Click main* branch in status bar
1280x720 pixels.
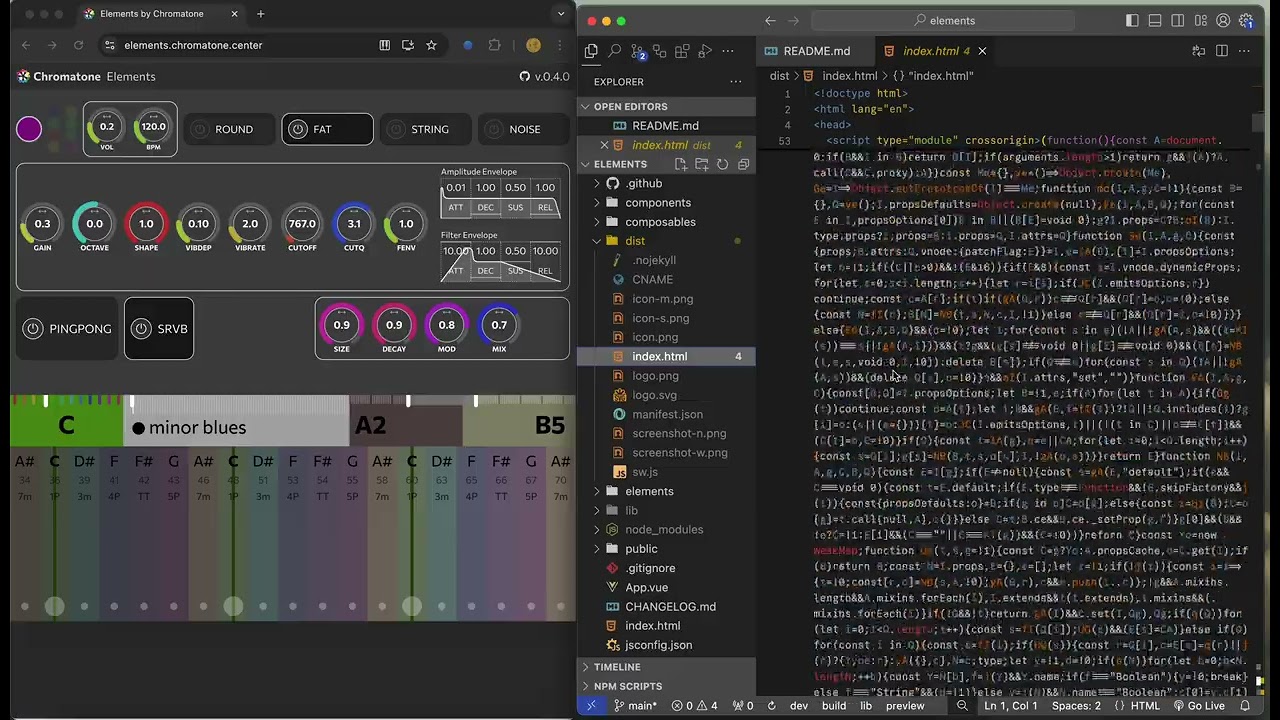[x=635, y=705]
